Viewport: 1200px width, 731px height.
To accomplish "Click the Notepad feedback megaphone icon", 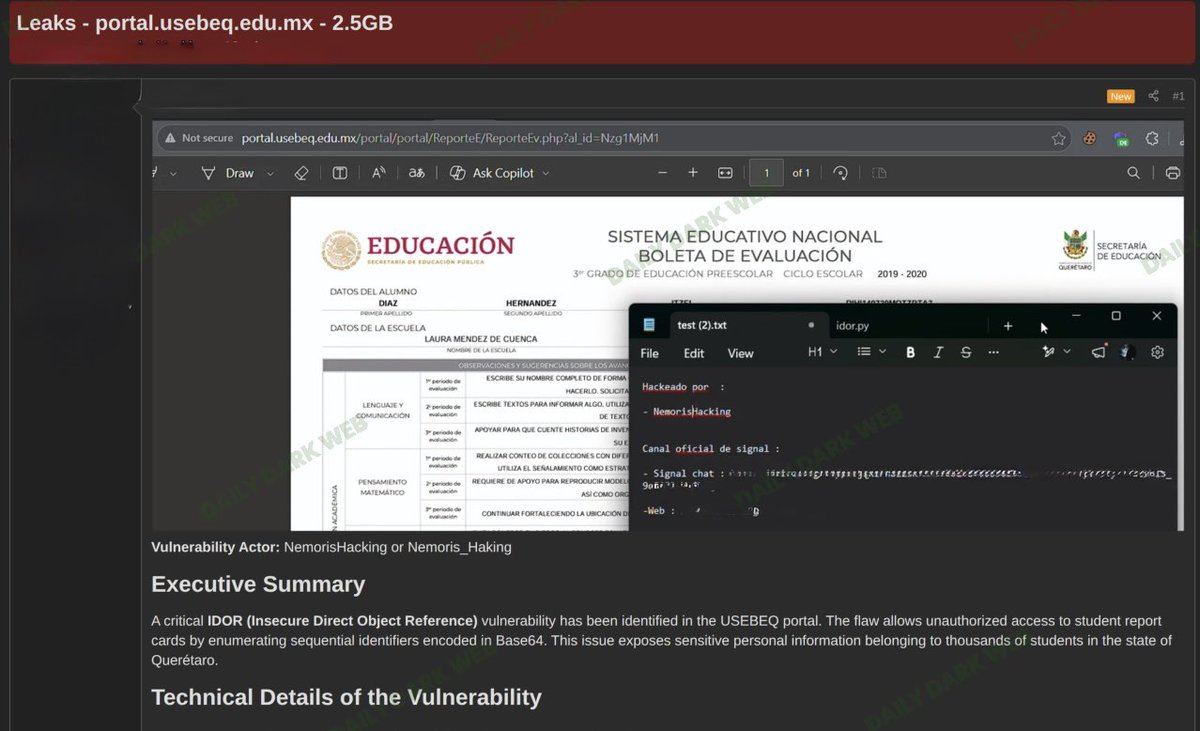I will 1099,352.
